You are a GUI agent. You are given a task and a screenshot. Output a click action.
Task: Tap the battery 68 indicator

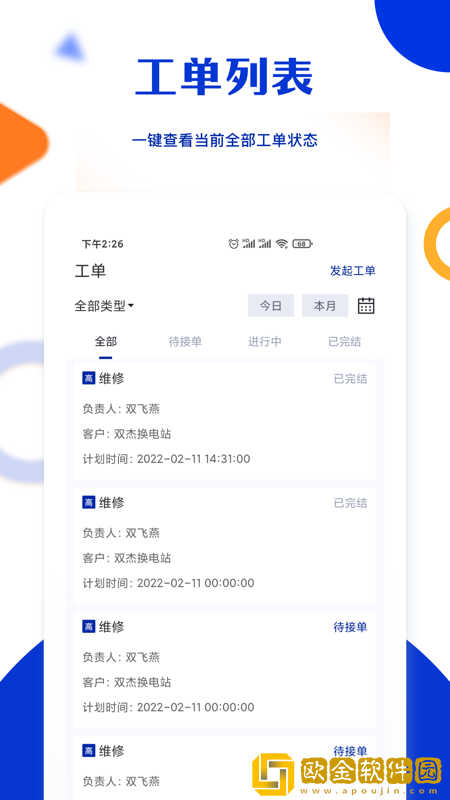(x=302, y=244)
